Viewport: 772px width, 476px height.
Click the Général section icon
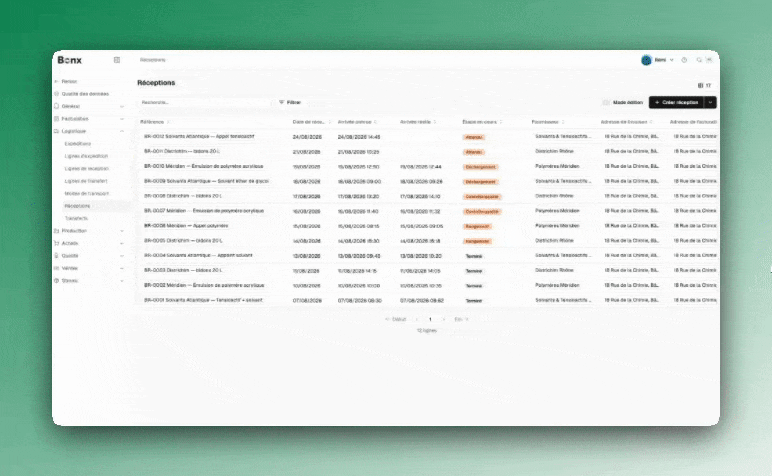pyautogui.click(x=57, y=106)
